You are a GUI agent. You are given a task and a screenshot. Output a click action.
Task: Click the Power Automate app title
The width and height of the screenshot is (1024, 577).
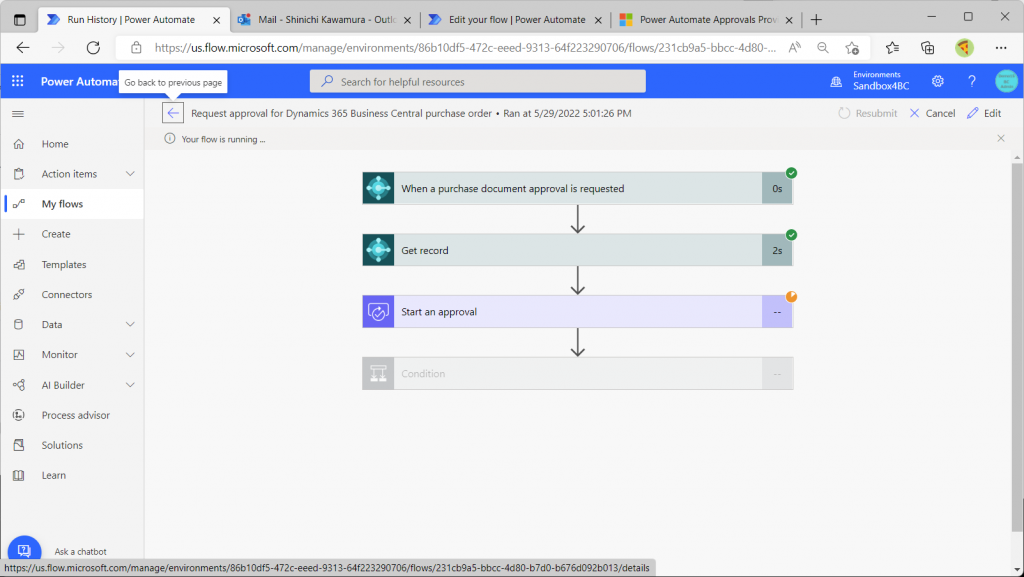[x=79, y=82]
